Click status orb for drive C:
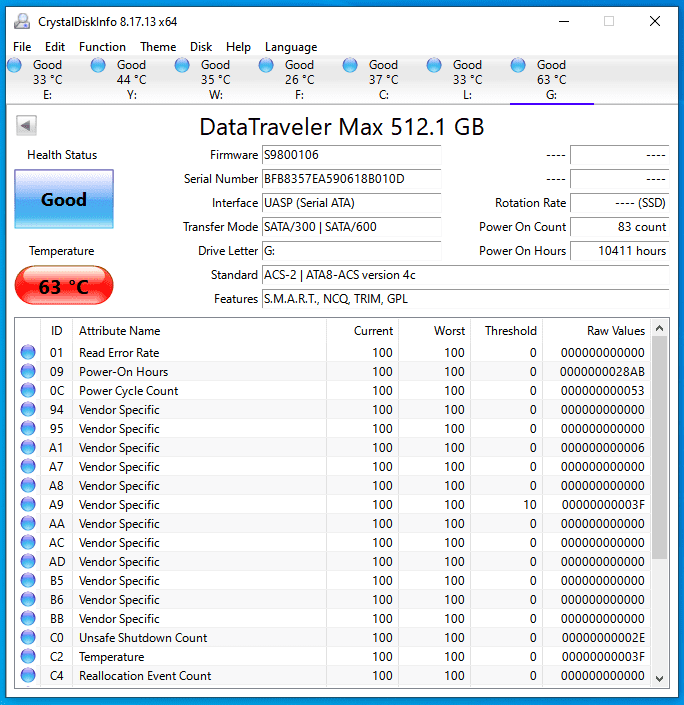 [x=350, y=65]
